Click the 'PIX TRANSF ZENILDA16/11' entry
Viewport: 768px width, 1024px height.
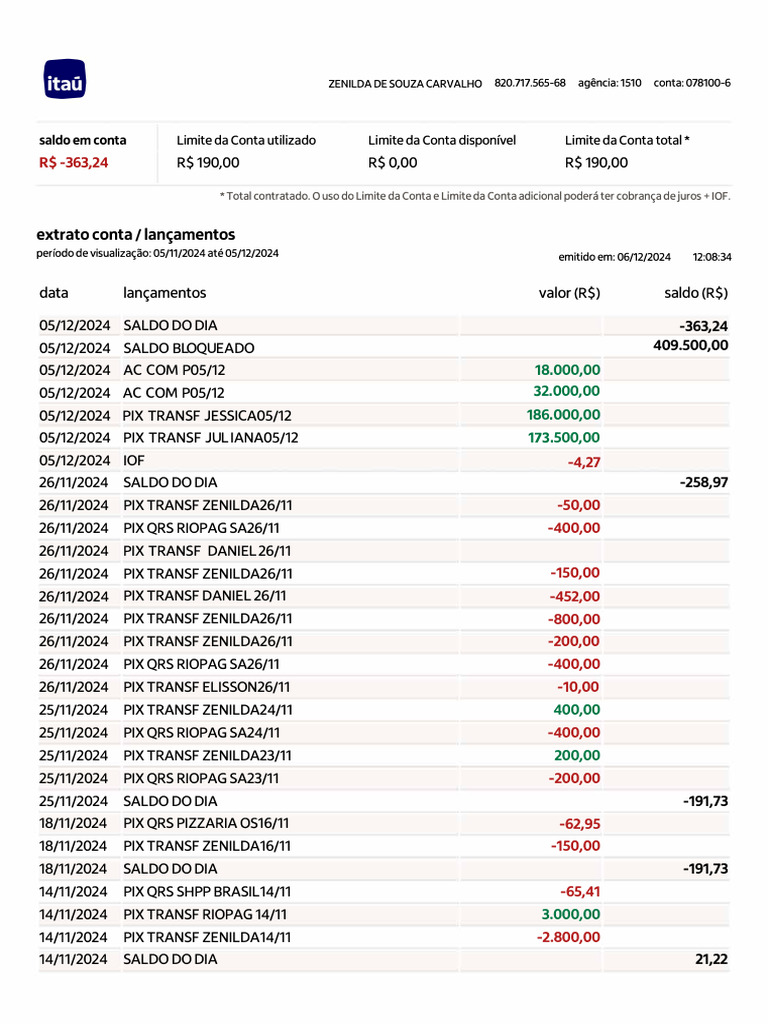coord(208,846)
